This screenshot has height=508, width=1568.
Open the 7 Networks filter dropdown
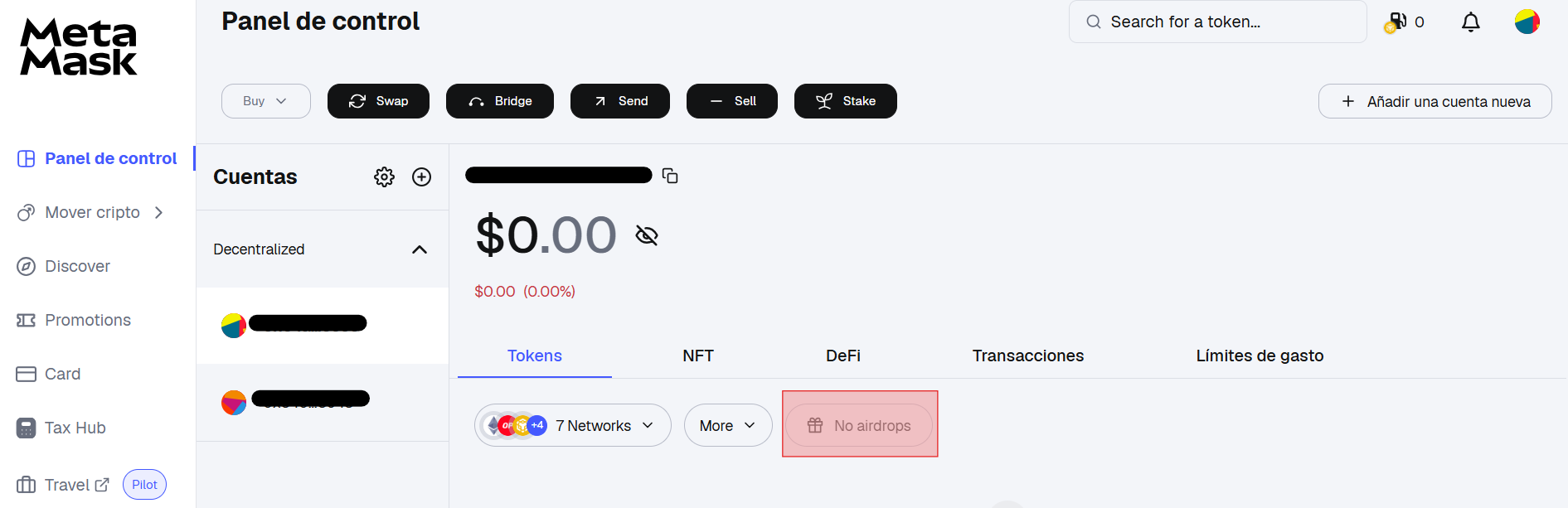tap(572, 425)
